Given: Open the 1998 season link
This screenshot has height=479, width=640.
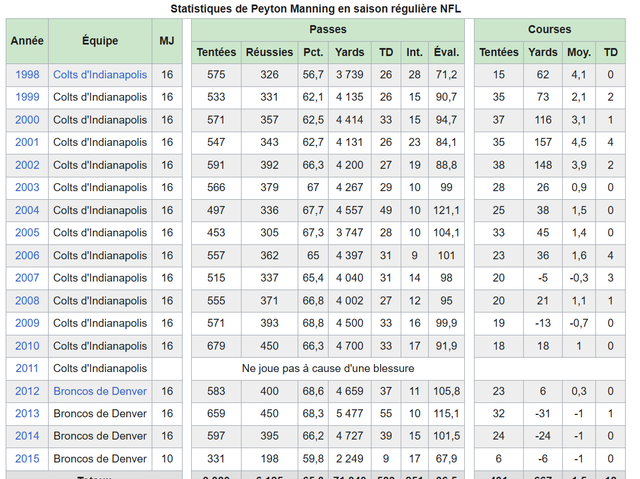Looking at the screenshot, I should [26, 75].
